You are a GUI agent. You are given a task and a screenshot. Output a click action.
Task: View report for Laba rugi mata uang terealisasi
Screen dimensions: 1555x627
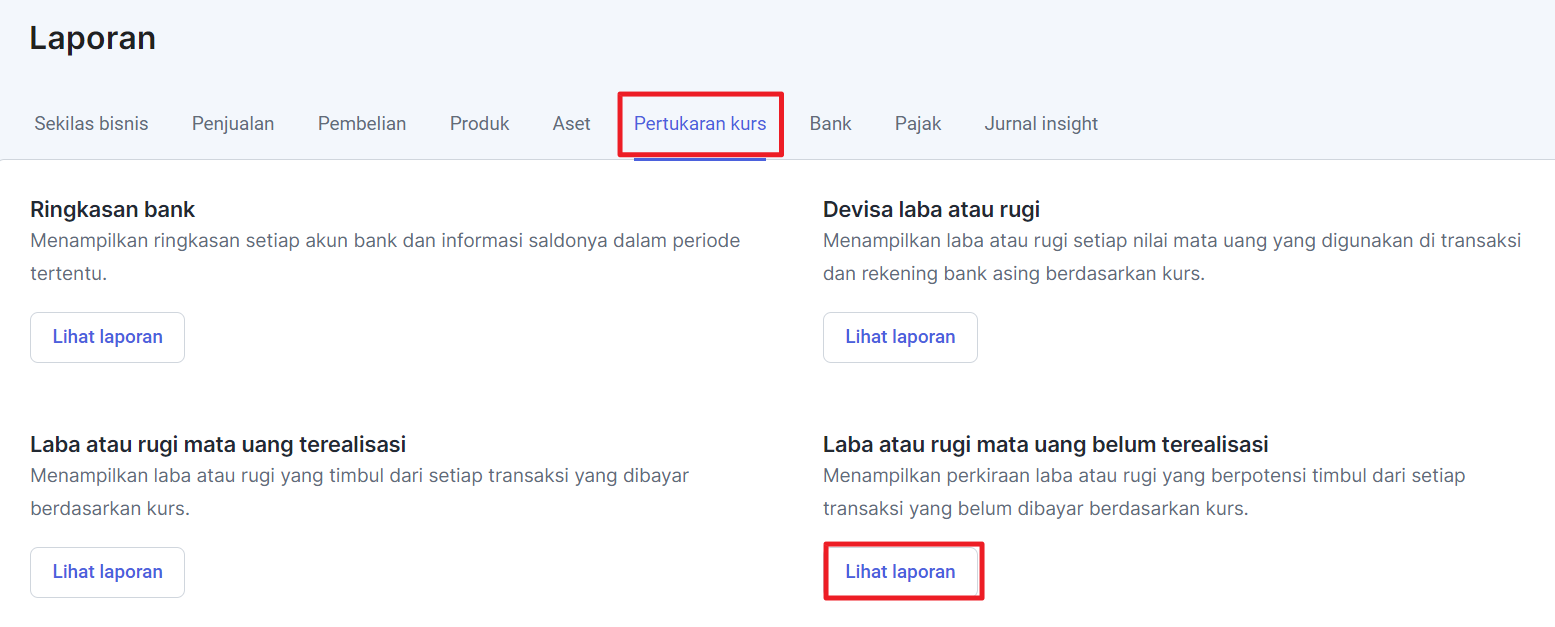(x=107, y=572)
